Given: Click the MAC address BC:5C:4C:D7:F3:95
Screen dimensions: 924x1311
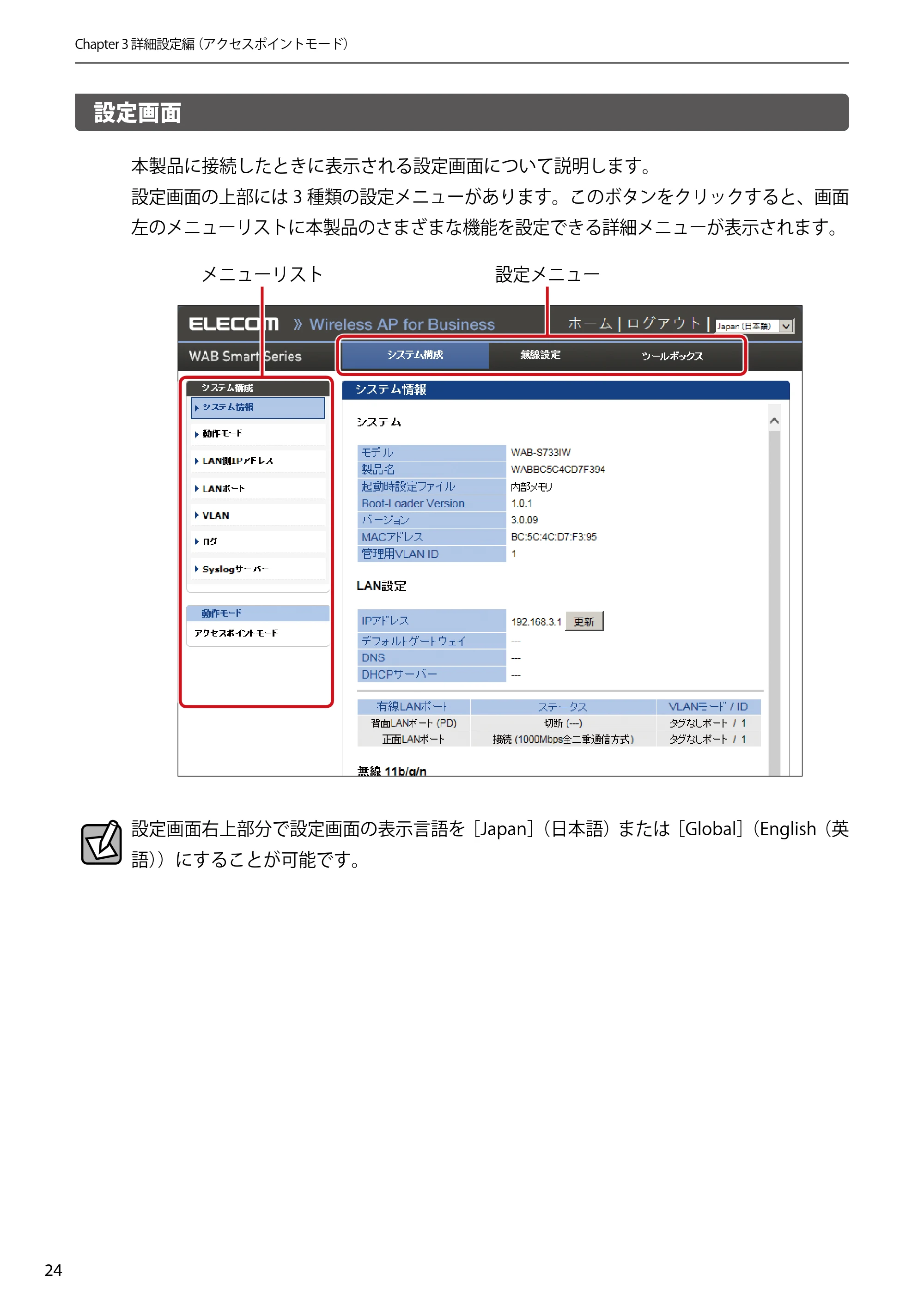Looking at the screenshot, I should click(x=553, y=537).
